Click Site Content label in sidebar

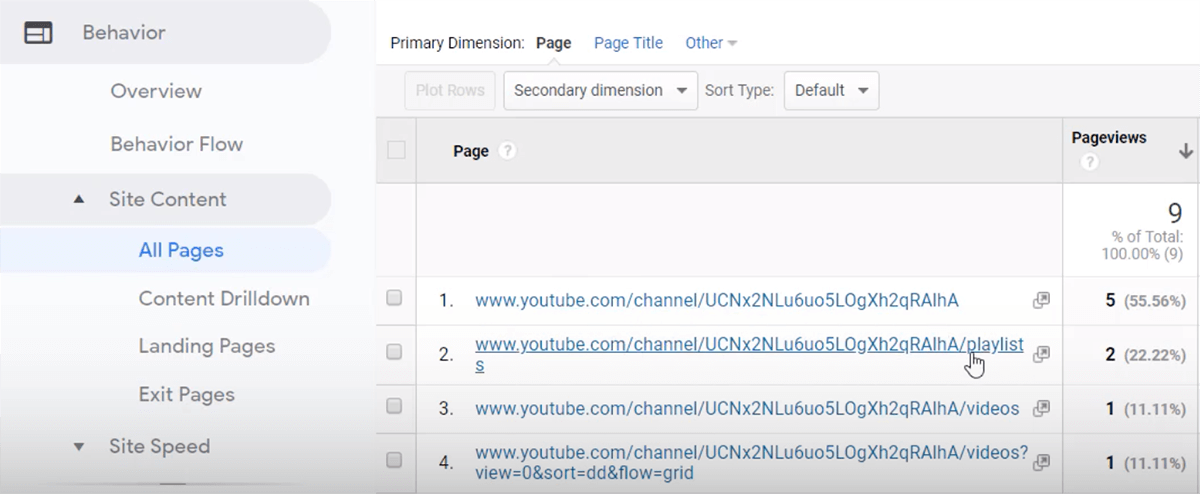point(168,199)
